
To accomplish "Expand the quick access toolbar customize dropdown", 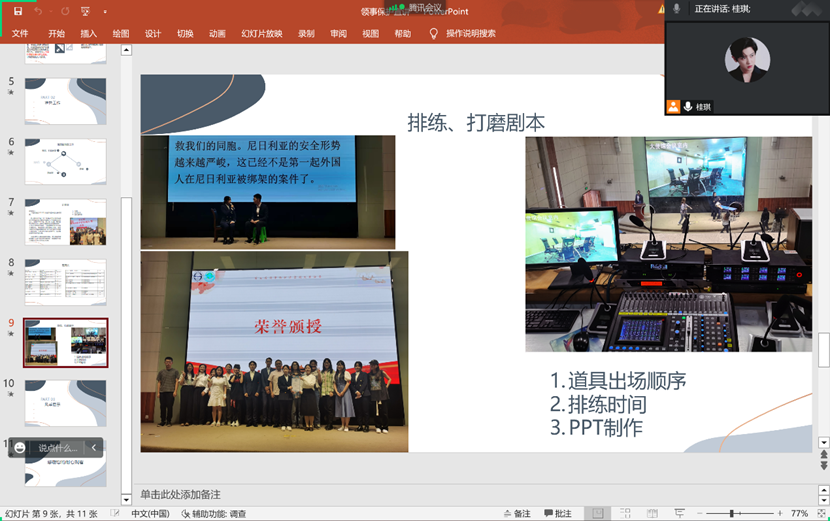I will tap(103, 11).
